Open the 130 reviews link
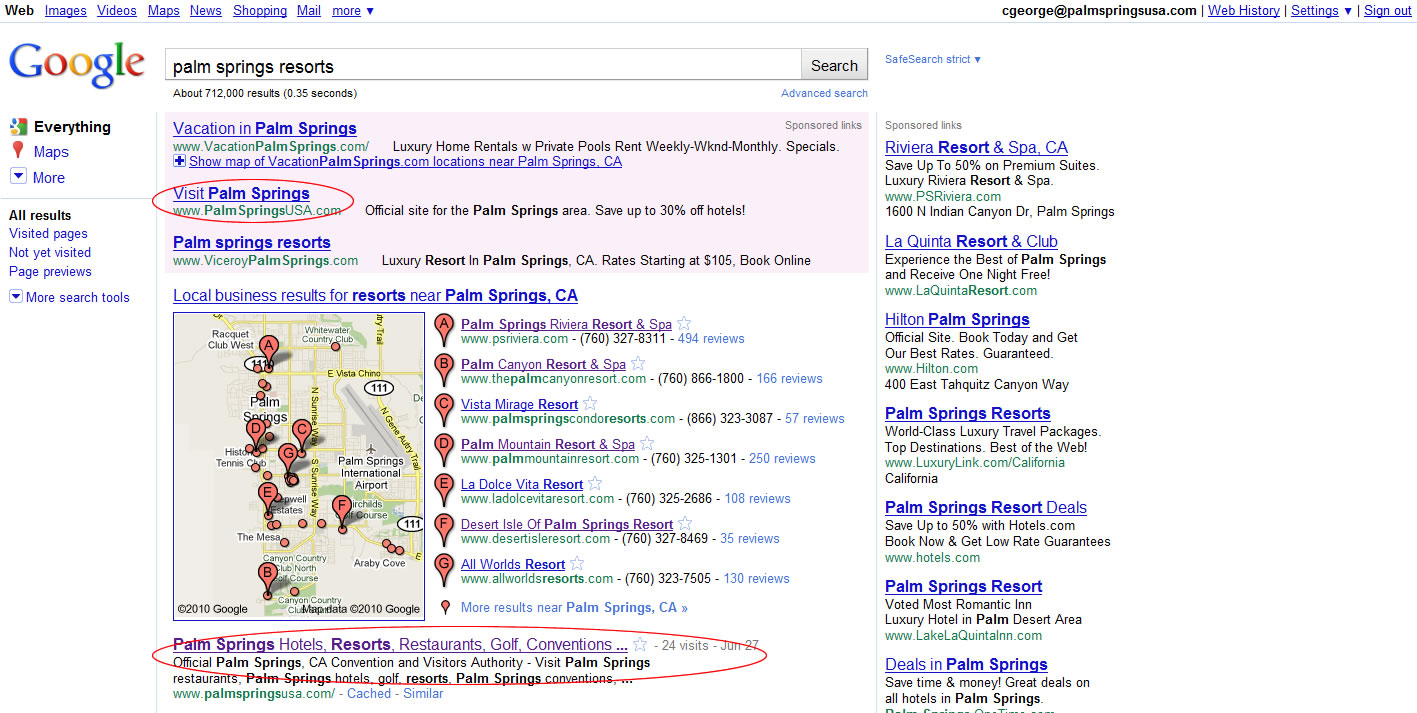Screen dimensions: 1417x713 pos(756,579)
